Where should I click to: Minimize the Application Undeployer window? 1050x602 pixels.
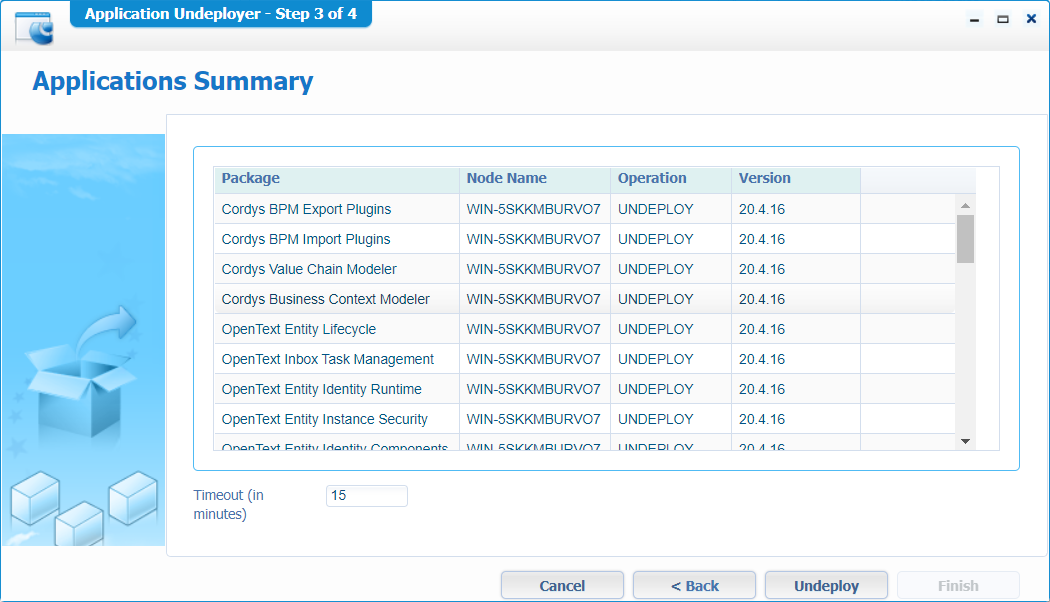(x=974, y=19)
